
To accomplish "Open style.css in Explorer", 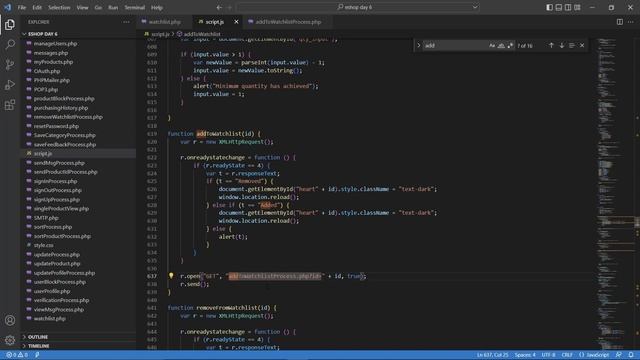I will [44, 245].
